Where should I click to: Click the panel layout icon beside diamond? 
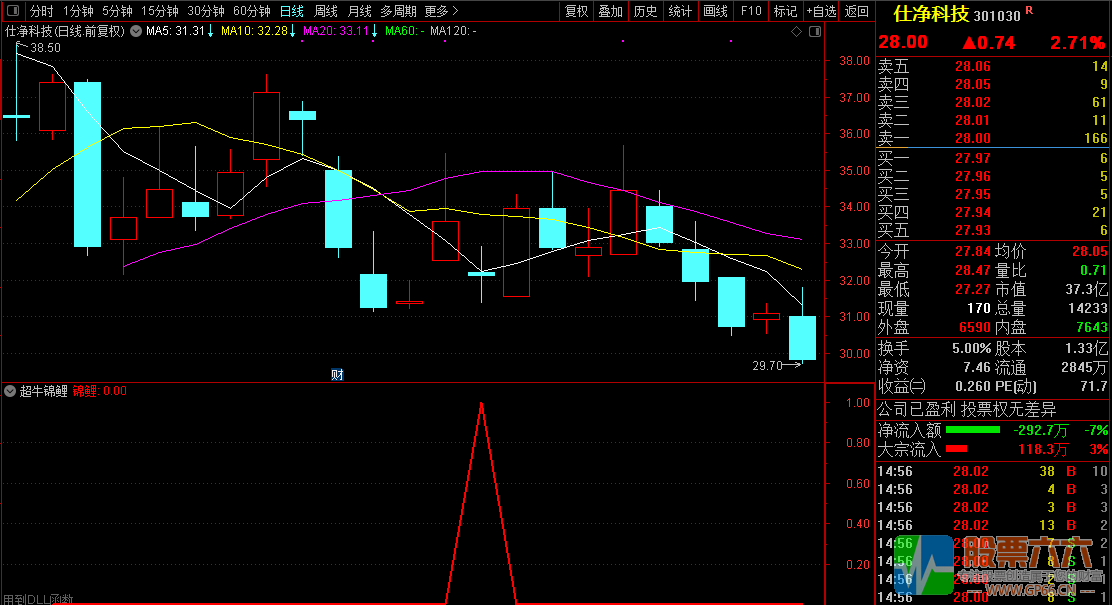(815, 32)
